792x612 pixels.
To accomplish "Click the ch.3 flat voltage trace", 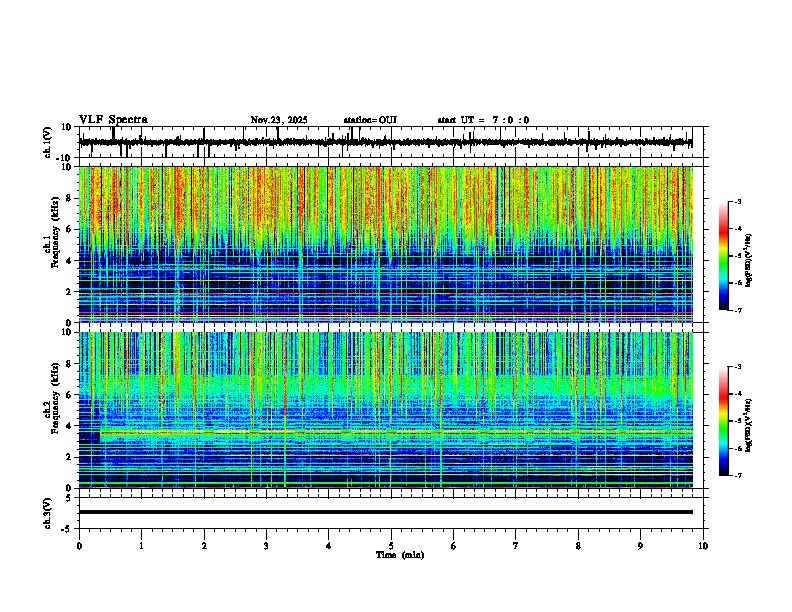I will [386, 512].
